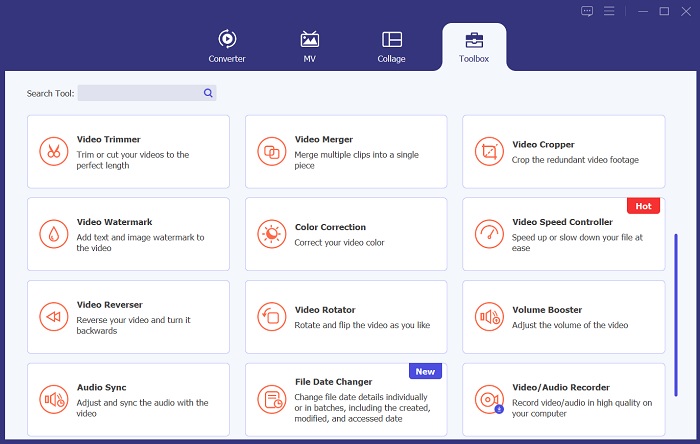Click the Video Reverser rewind icon
Screen dimensions: 700x444
point(53,317)
